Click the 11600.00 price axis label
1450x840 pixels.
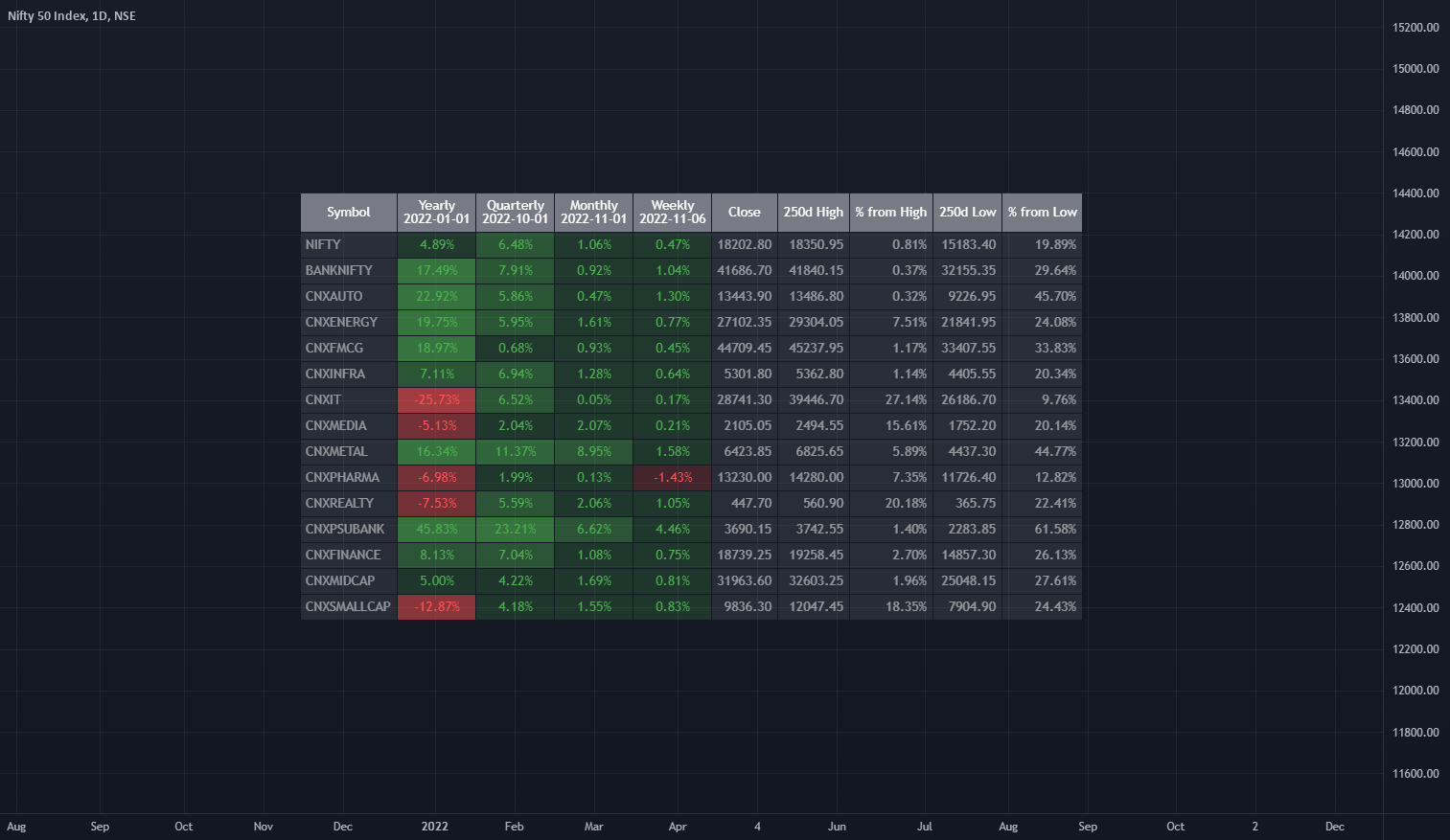pos(1415,774)
